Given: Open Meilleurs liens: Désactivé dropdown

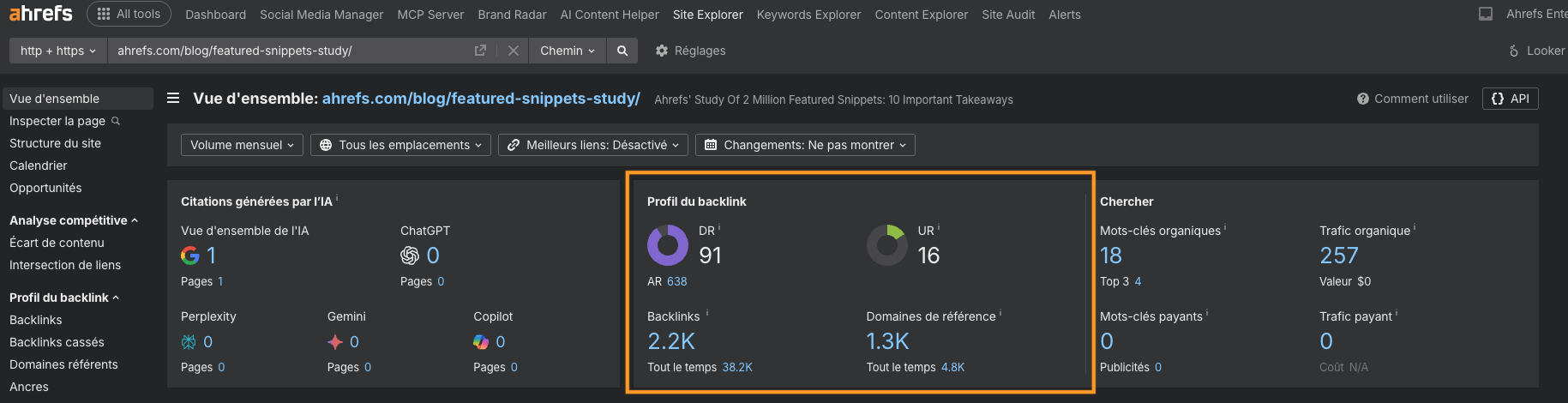Looking at the screenshot, I should (593, 145).
